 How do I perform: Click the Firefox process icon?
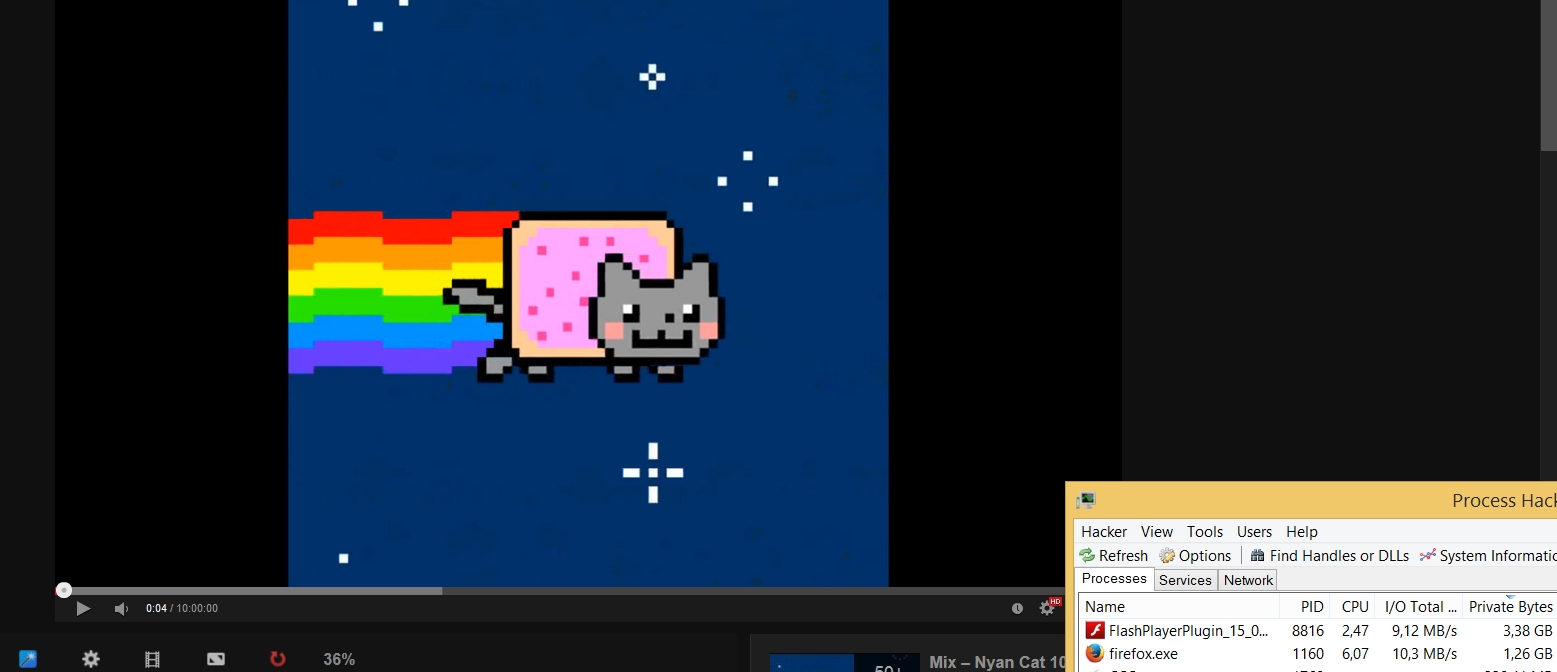[x=1094, y=653]
